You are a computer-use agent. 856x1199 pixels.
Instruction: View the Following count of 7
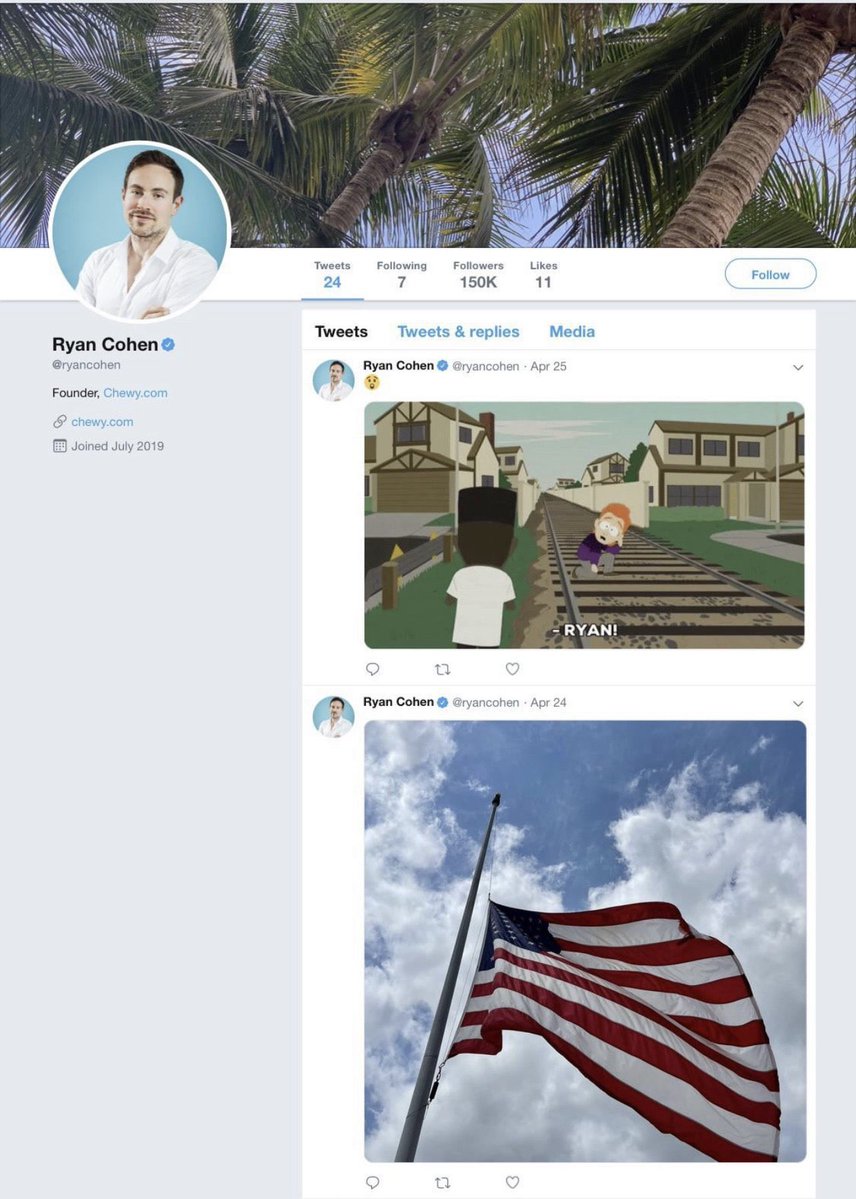point(401,275)
